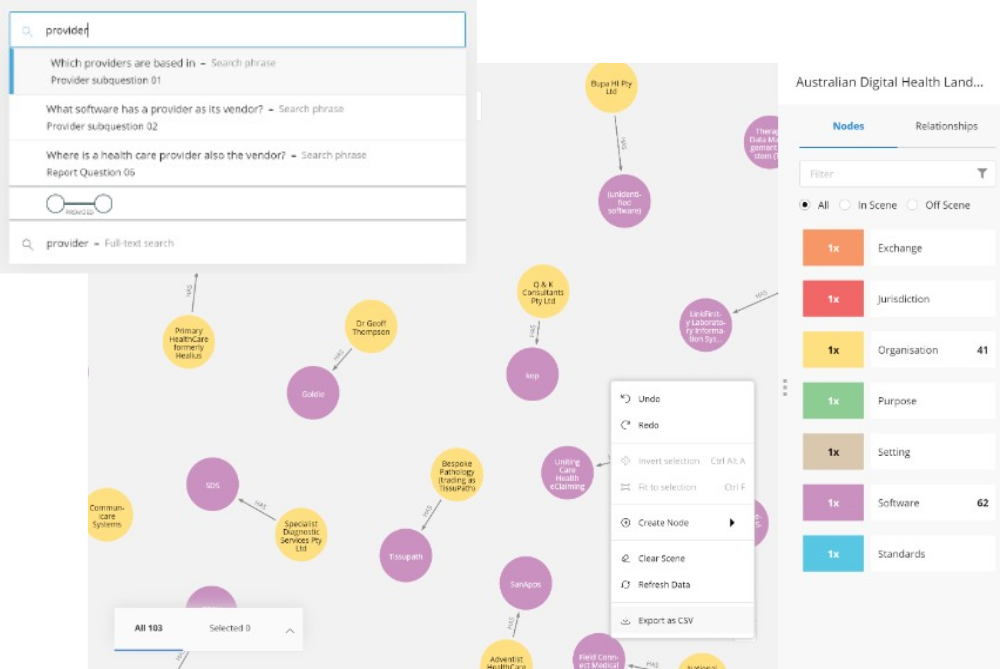Screen dimensions: 1000x669
Task: Select the Bupa HI Pty Ltd node
Action: [x=611, y=87]
